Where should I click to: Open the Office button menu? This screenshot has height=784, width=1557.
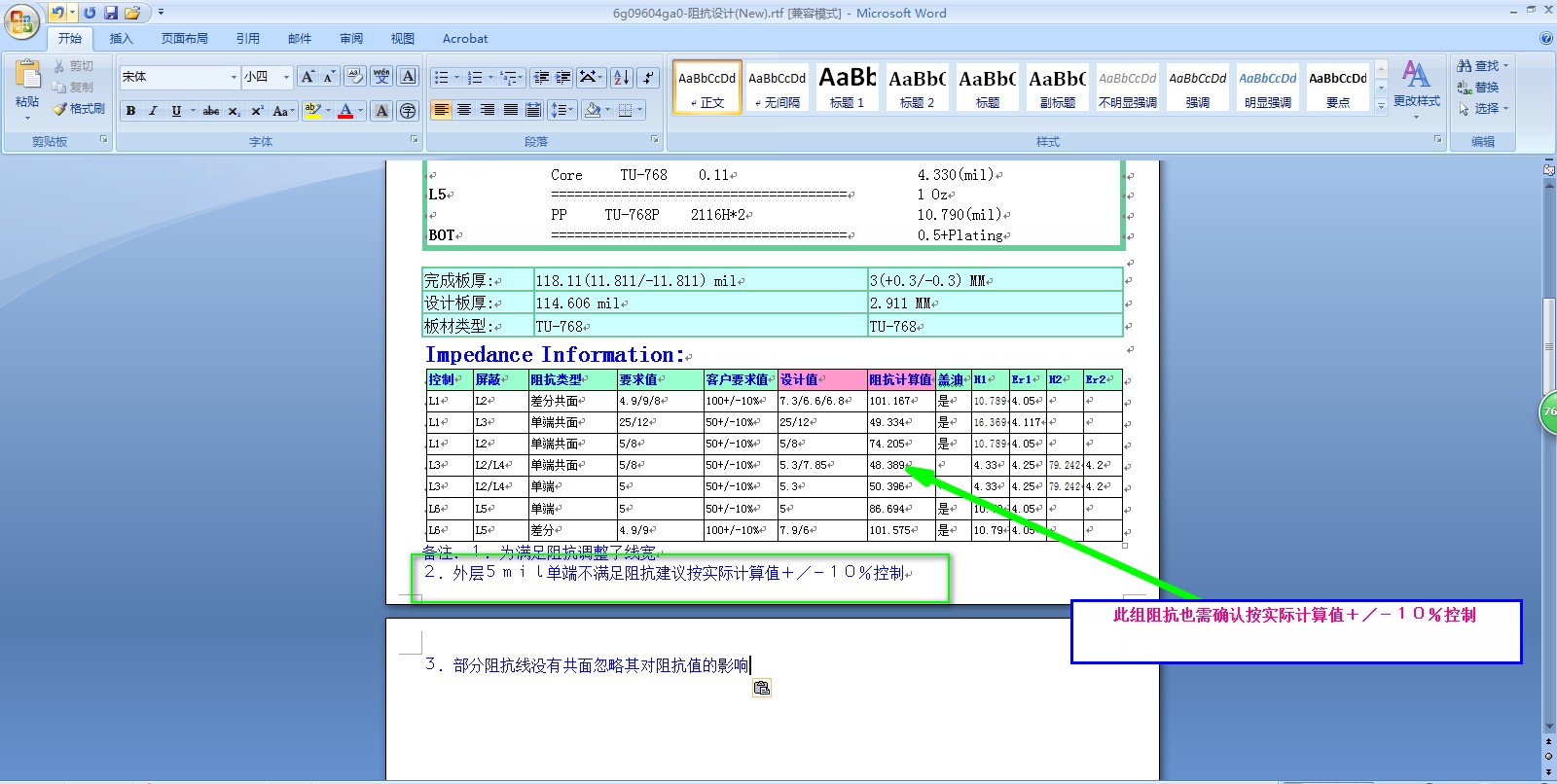point(21,21)
